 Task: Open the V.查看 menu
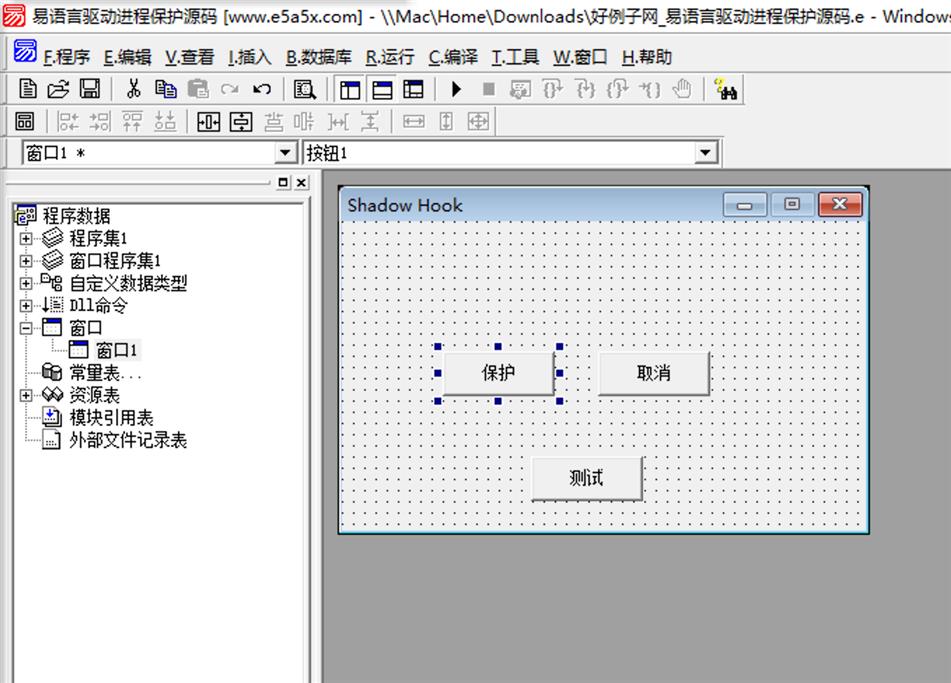[190, 57]
